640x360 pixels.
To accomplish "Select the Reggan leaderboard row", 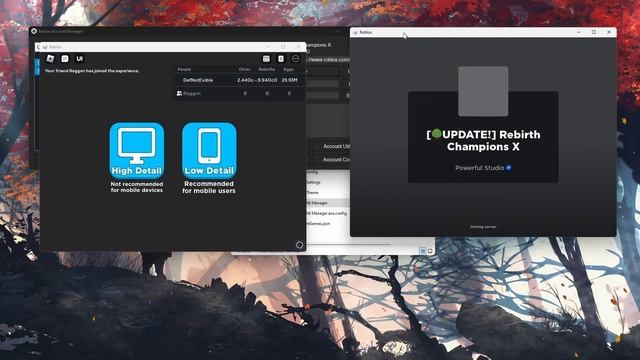I will point(240,93).
